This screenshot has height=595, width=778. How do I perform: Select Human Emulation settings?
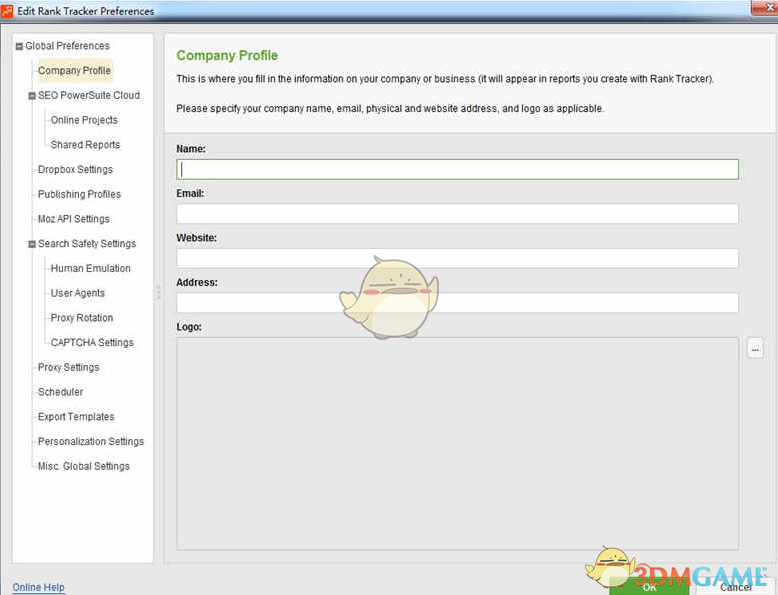(90, 268)
